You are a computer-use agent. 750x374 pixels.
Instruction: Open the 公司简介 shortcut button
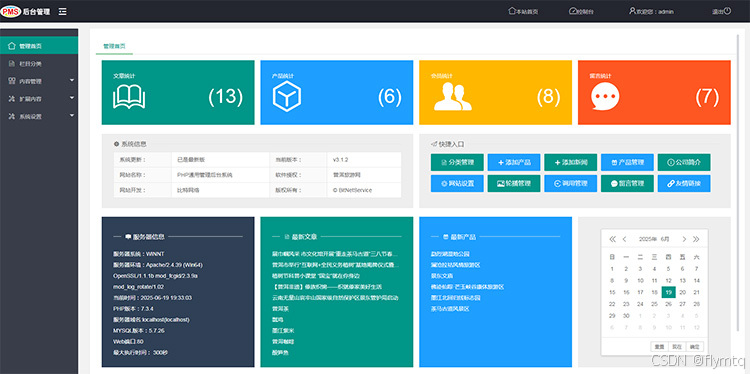point(684,162)
